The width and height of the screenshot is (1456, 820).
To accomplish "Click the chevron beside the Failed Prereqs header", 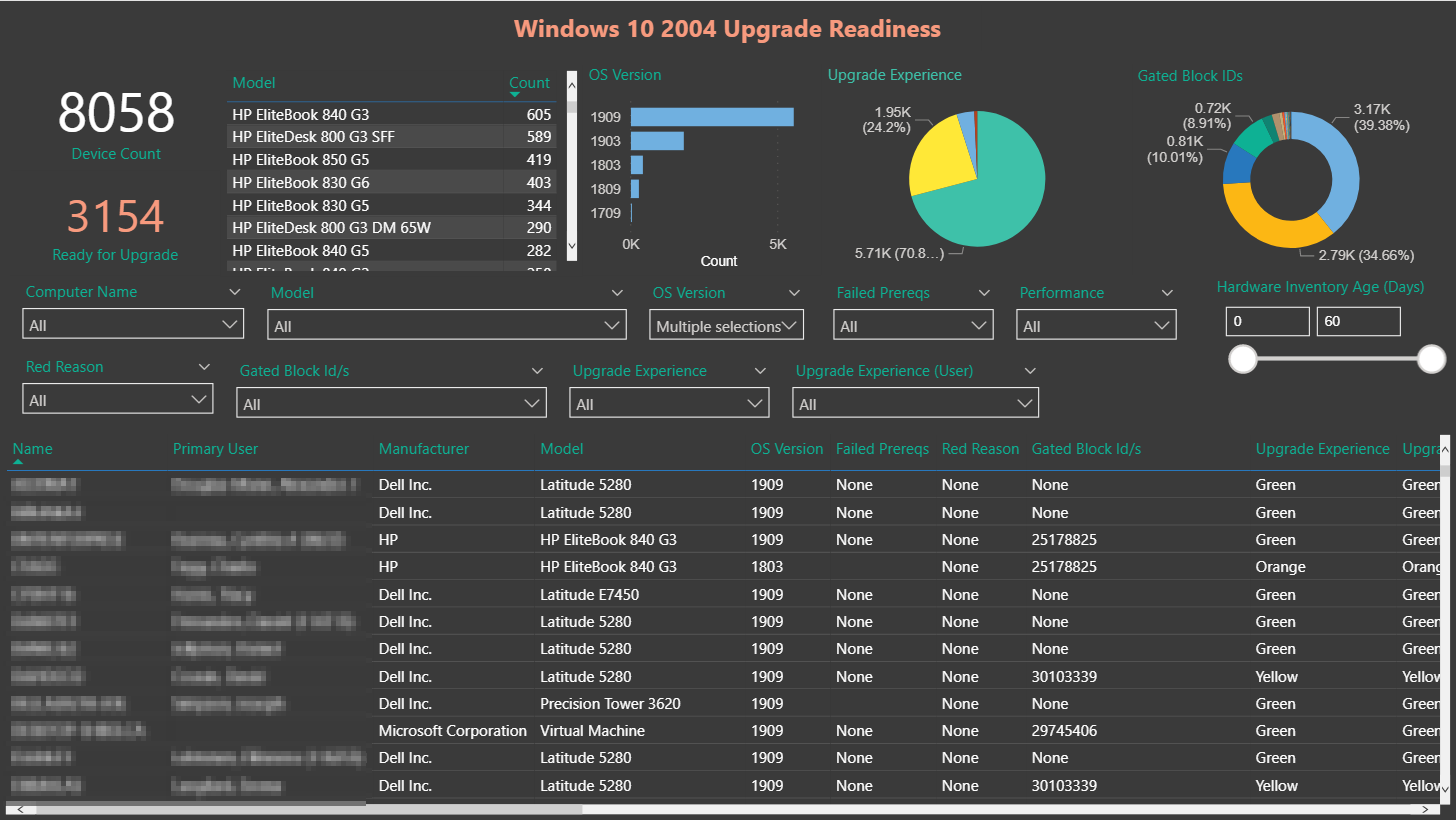I will pyautogui.click(x=985, y=293).
